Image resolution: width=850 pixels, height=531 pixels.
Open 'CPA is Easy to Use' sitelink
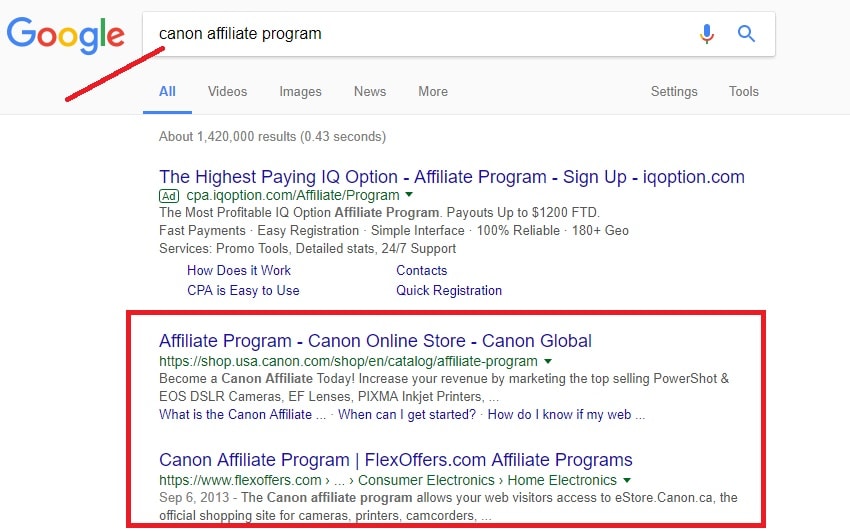[243, 290]
